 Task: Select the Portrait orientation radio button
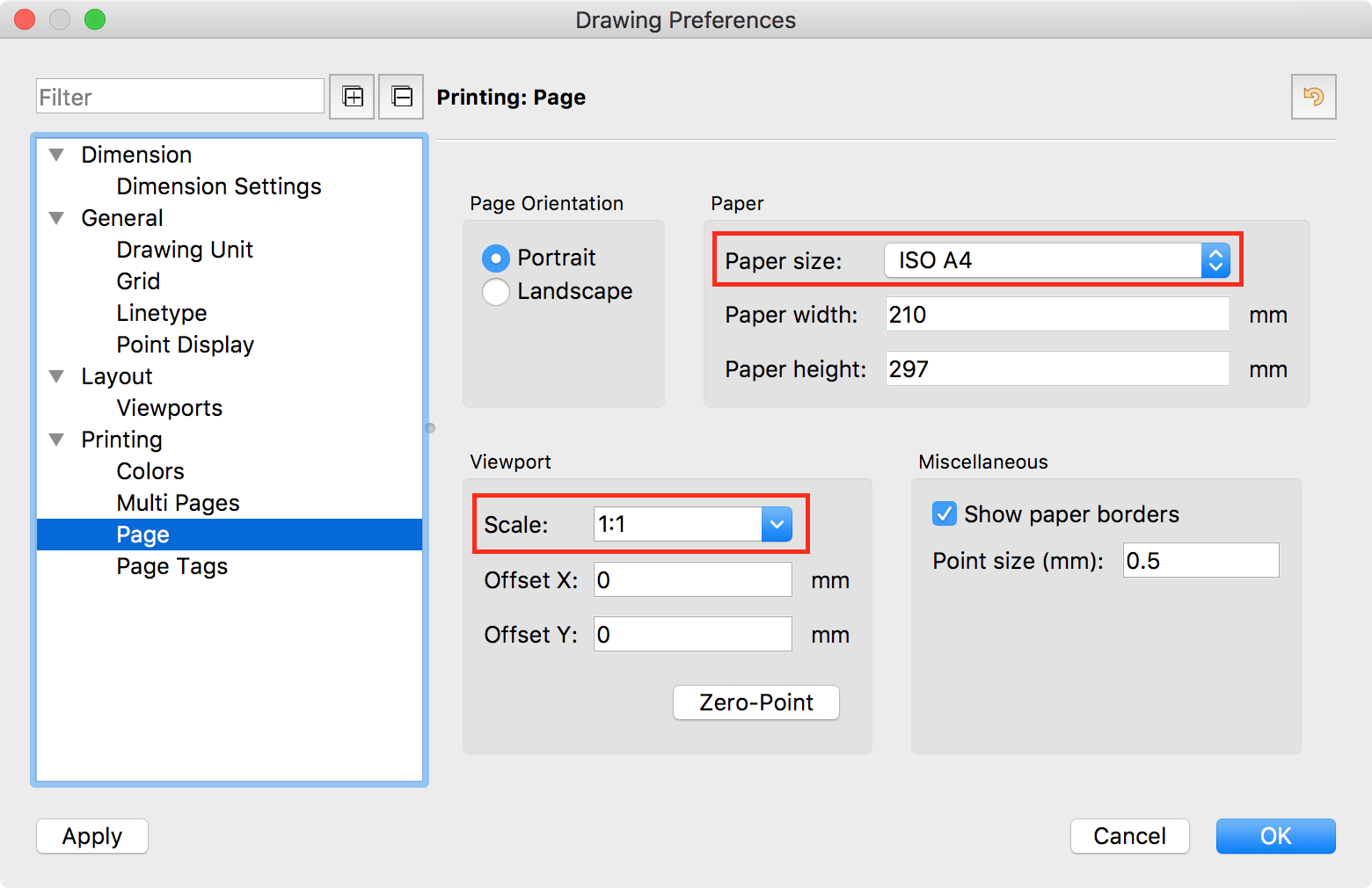point(496,258)
